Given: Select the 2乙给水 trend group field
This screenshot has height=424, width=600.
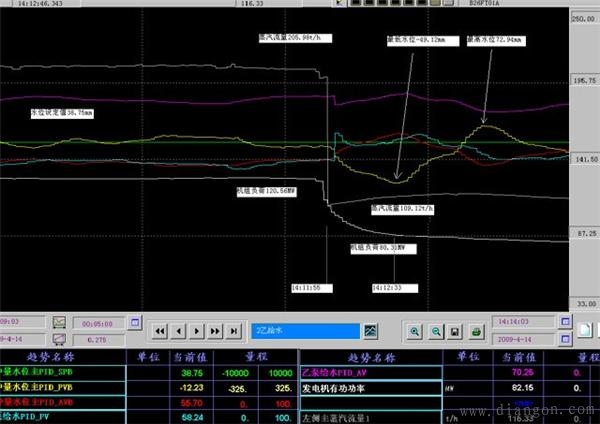Looking at the screenshot, I should pos(304,330).
